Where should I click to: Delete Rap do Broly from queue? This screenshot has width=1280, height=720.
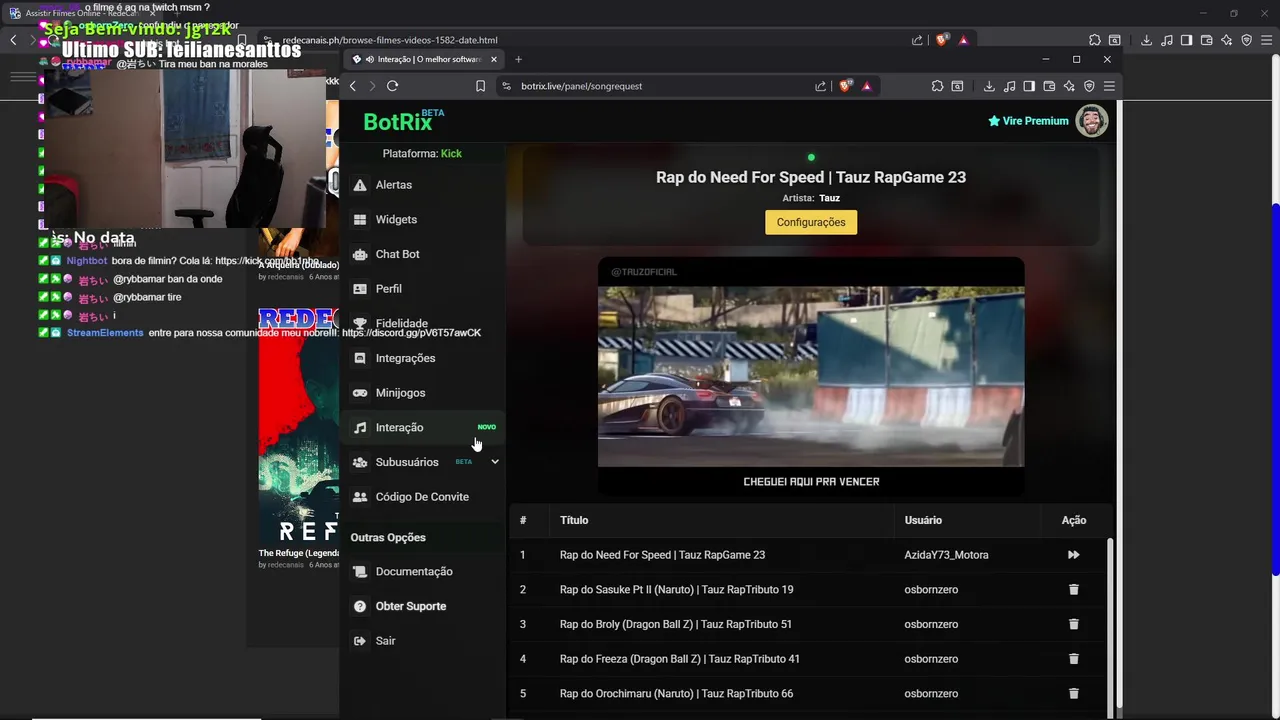click(x=1073, y=624)
